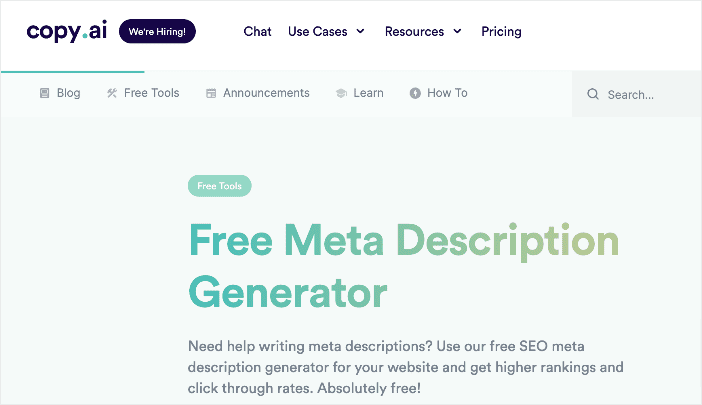
Task: Click the search magnifier icon
Action: click(x=593, y=94)
